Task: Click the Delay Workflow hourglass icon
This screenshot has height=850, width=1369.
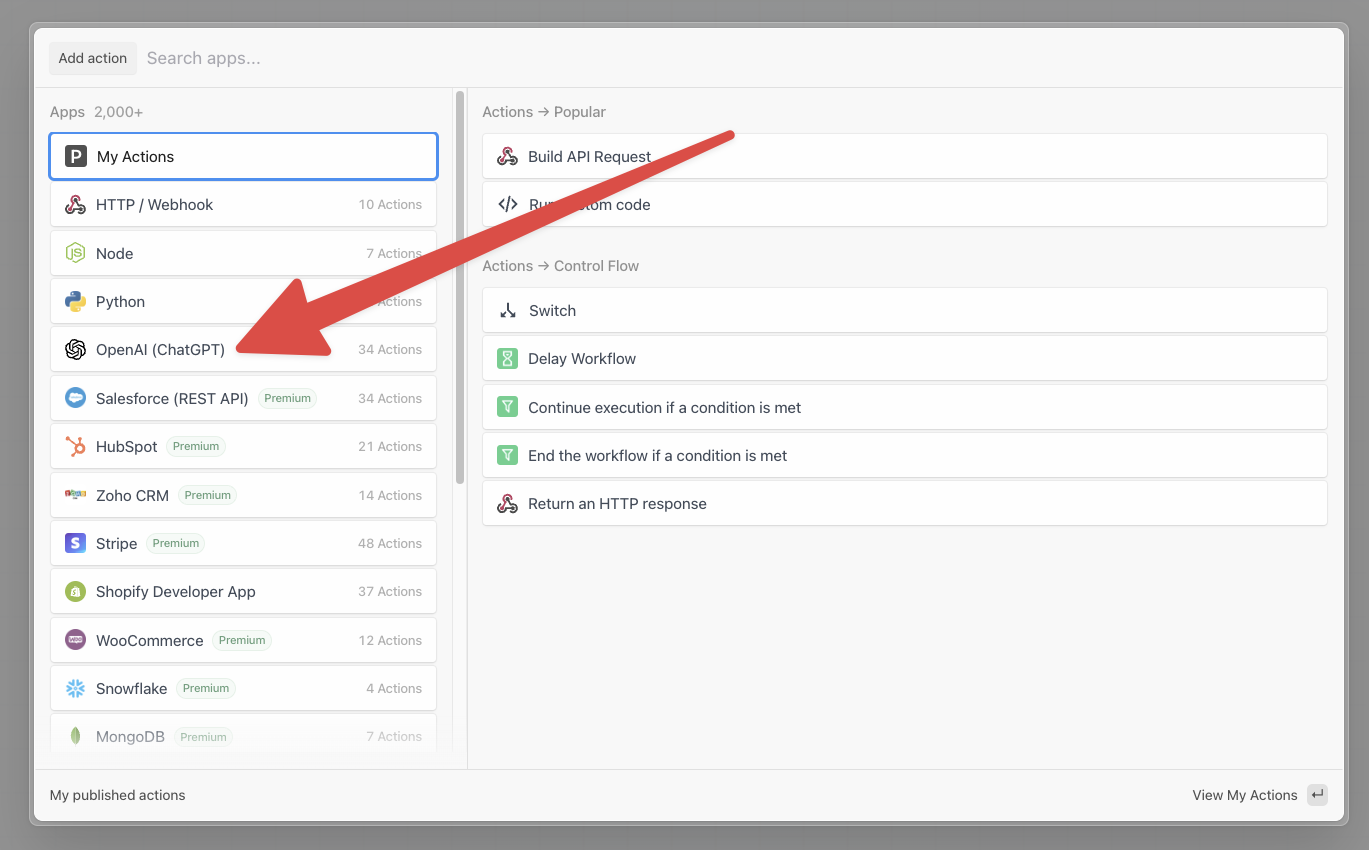Action: point(508,359)
